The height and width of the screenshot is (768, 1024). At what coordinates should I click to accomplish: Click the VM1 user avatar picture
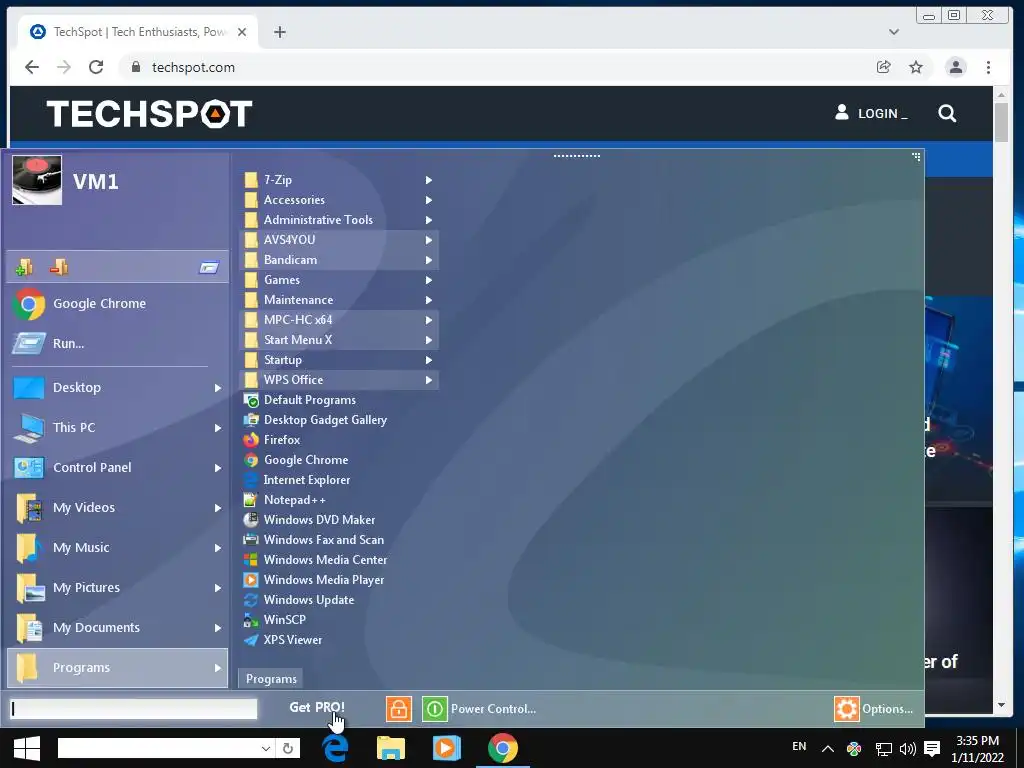point(37,180)
